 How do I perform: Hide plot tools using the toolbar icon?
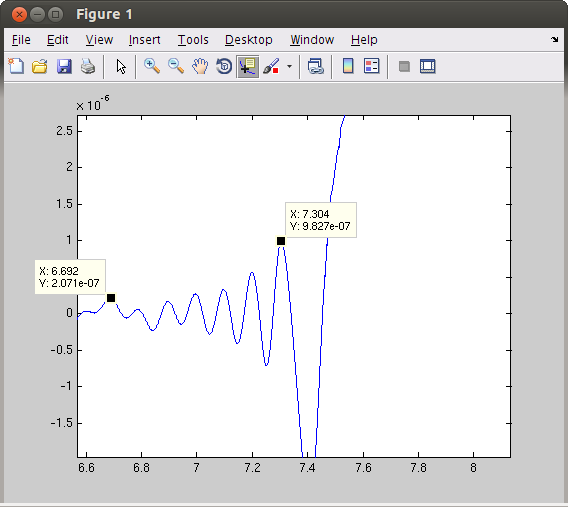[x=404, y=67]
